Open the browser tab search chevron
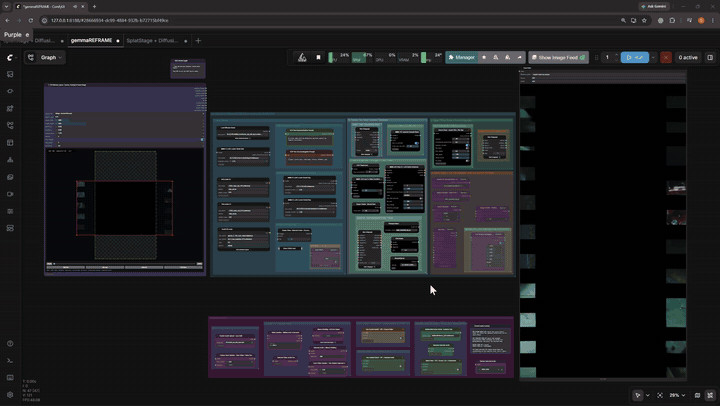Screen dimensions: 720x406 (6, 6)
